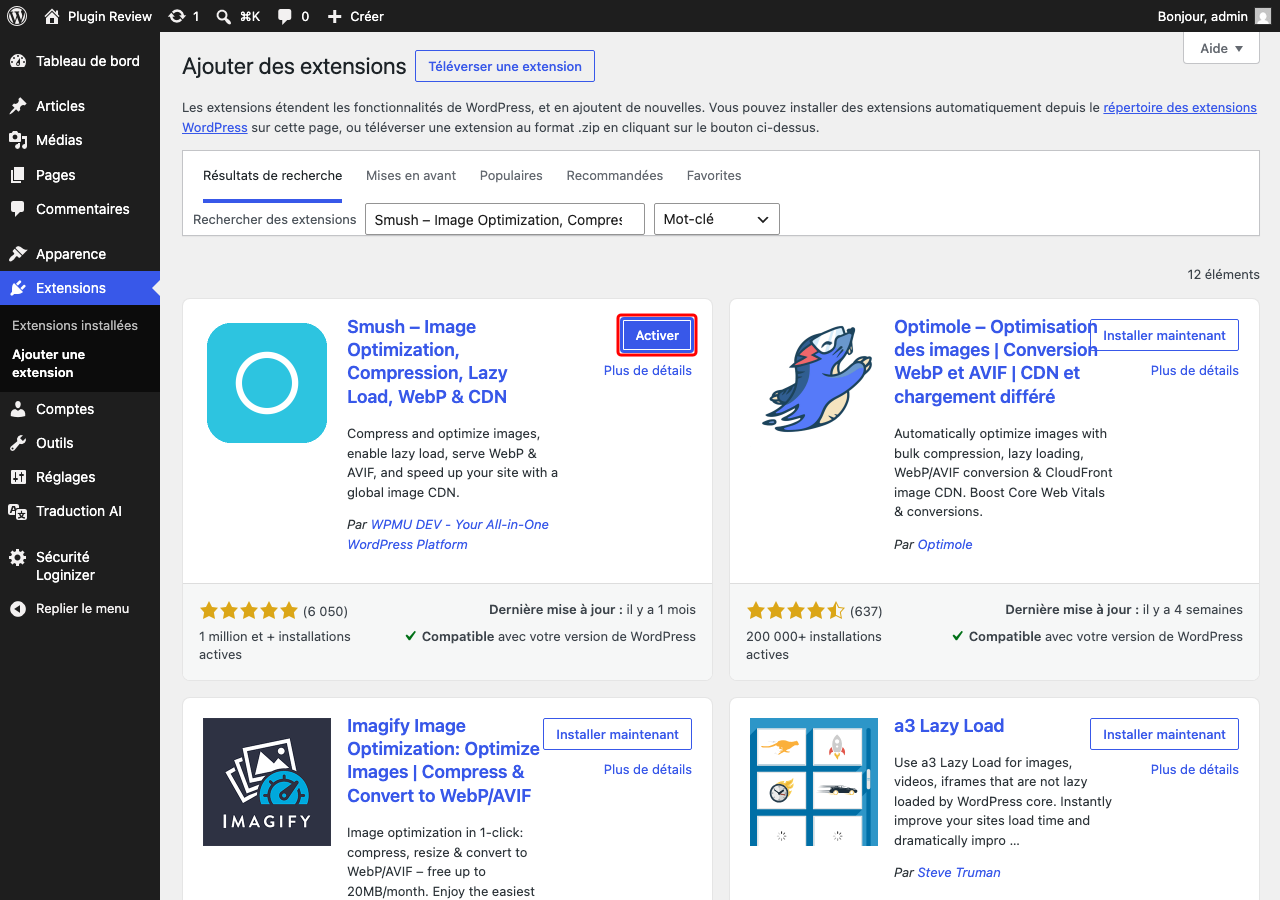Open Extensions installées submenu item
The image size is (1280, 900).
75,326
